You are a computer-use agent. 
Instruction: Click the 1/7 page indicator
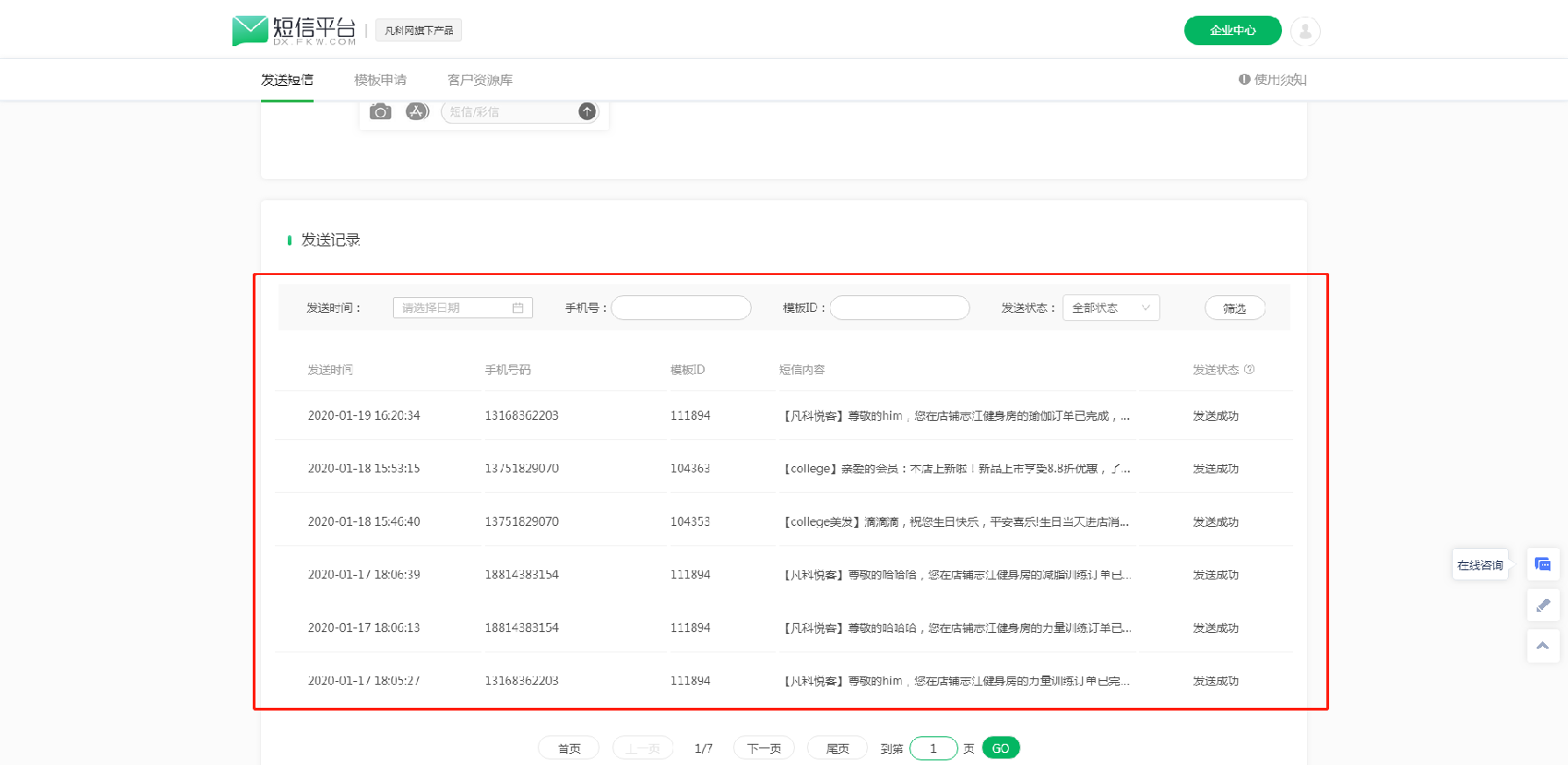704,748
